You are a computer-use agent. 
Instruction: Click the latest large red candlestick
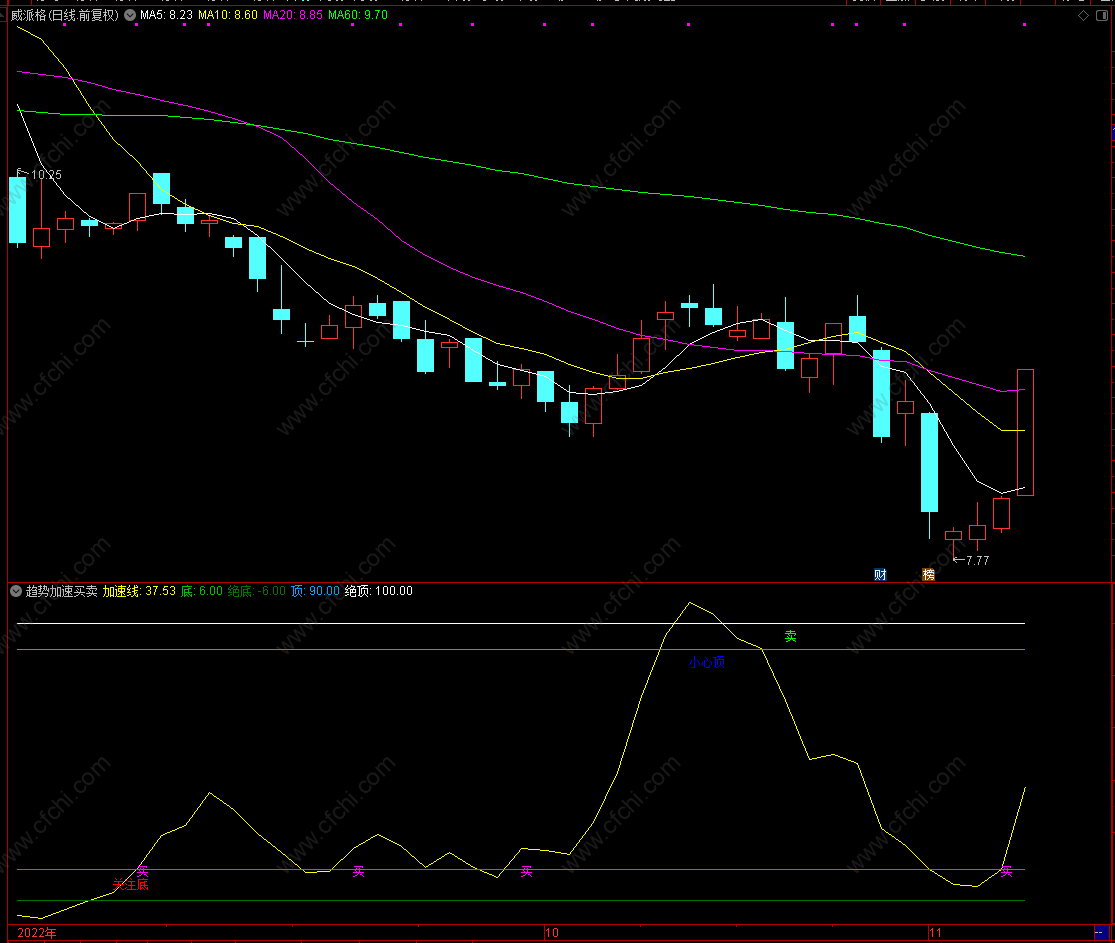click(1025, 432)
